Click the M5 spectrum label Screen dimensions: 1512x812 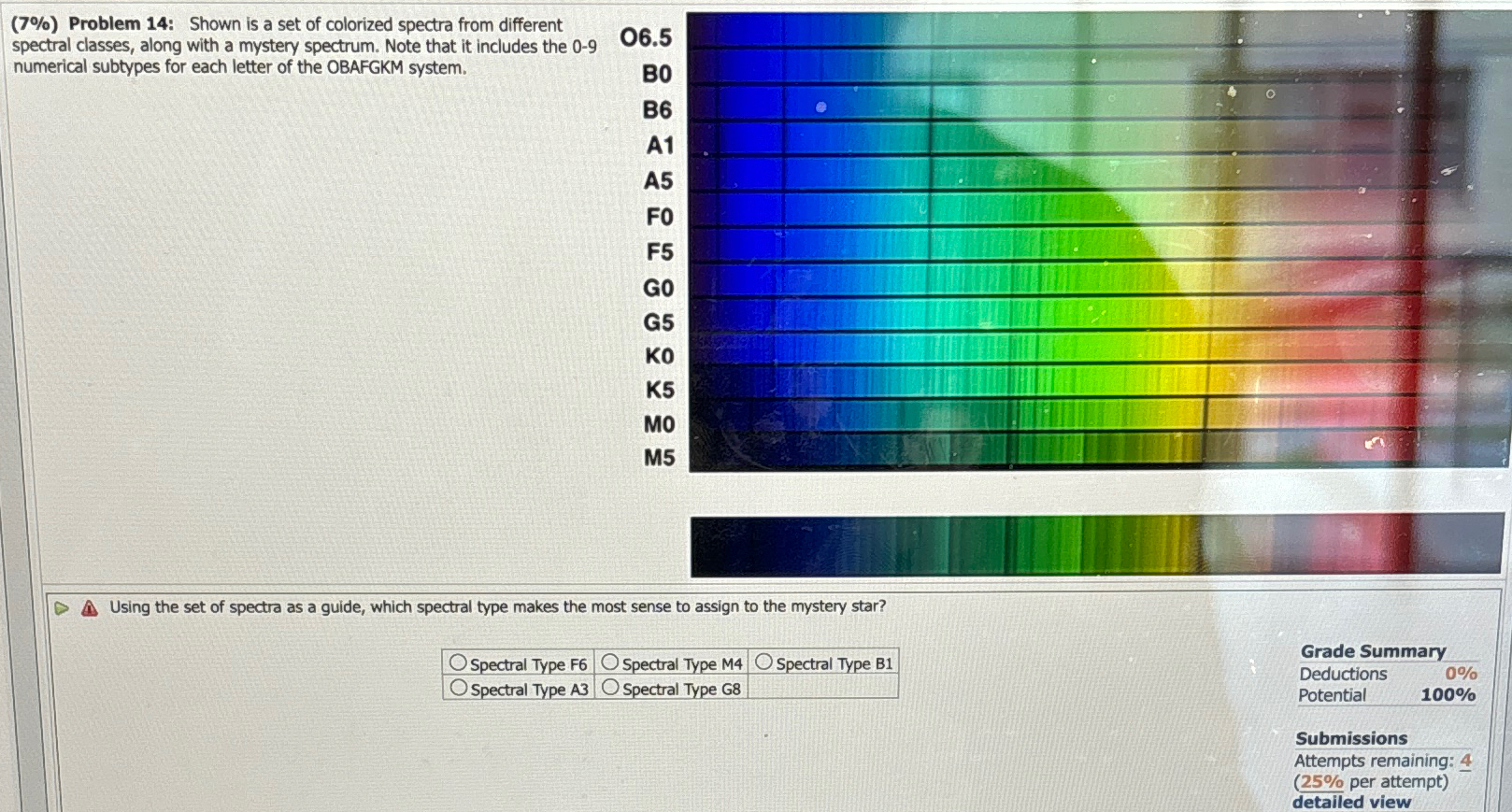659,458
